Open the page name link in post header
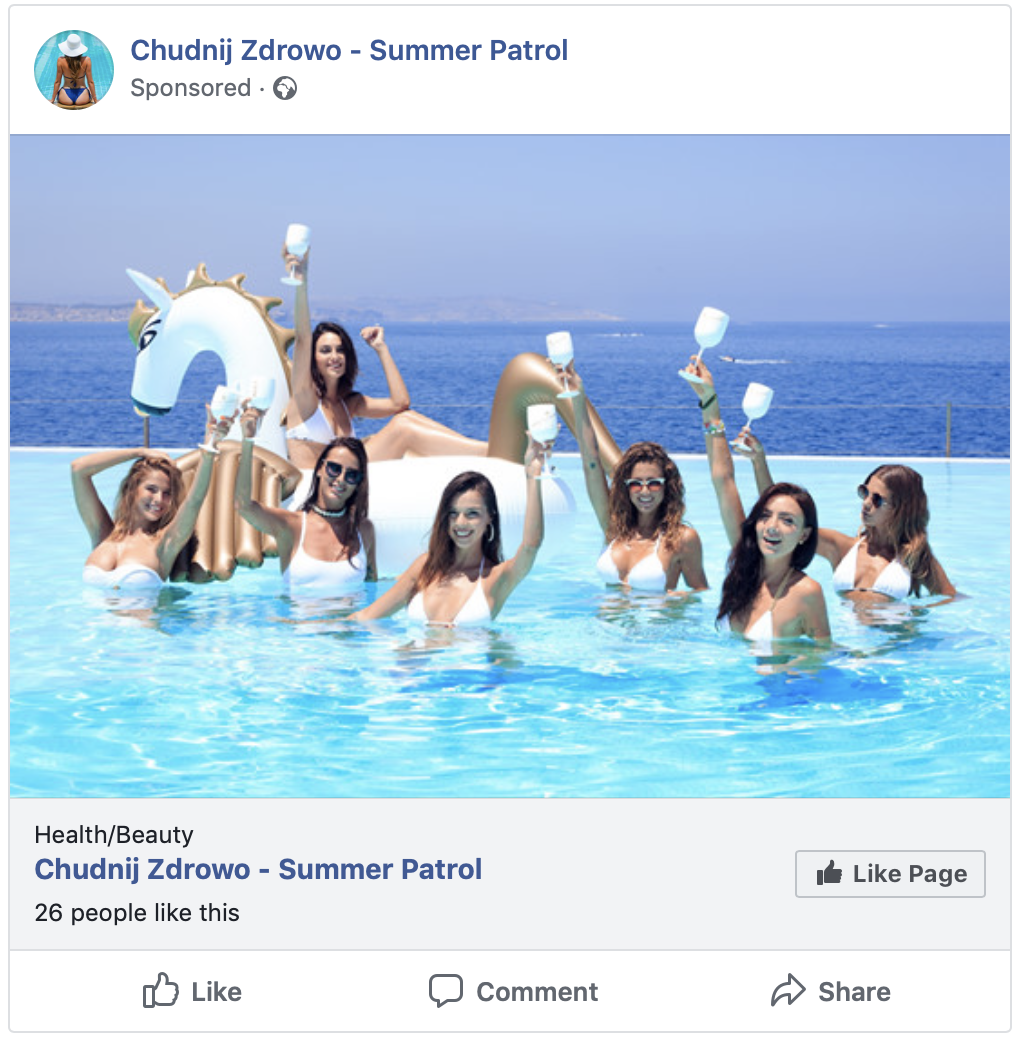The image size is (1036, 1044). [x=349, y=50]
